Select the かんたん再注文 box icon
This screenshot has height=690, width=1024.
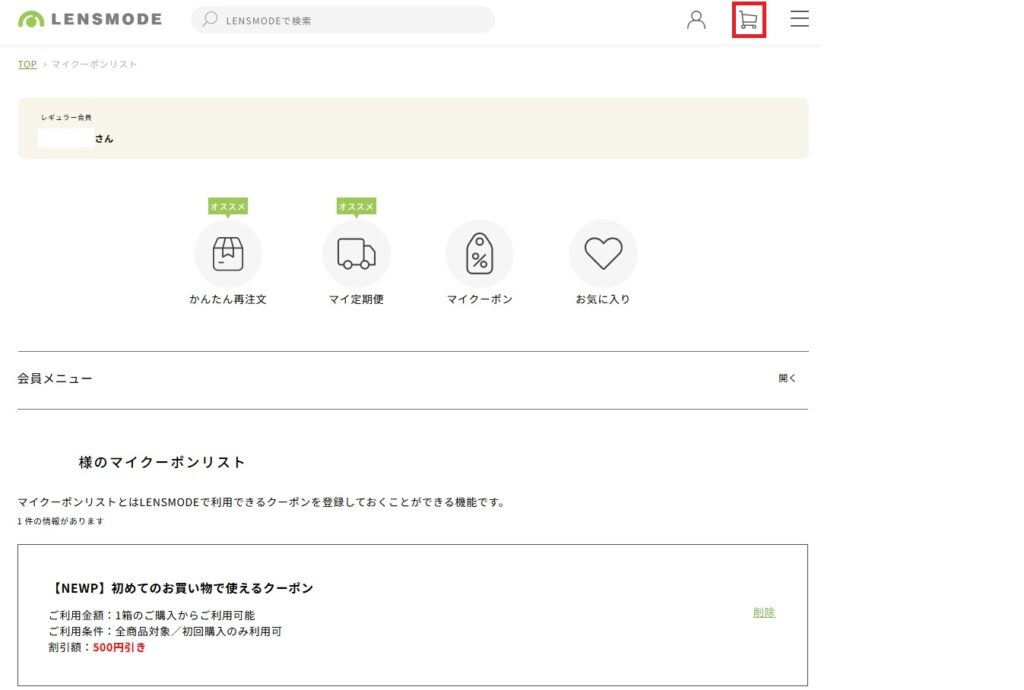228,254
